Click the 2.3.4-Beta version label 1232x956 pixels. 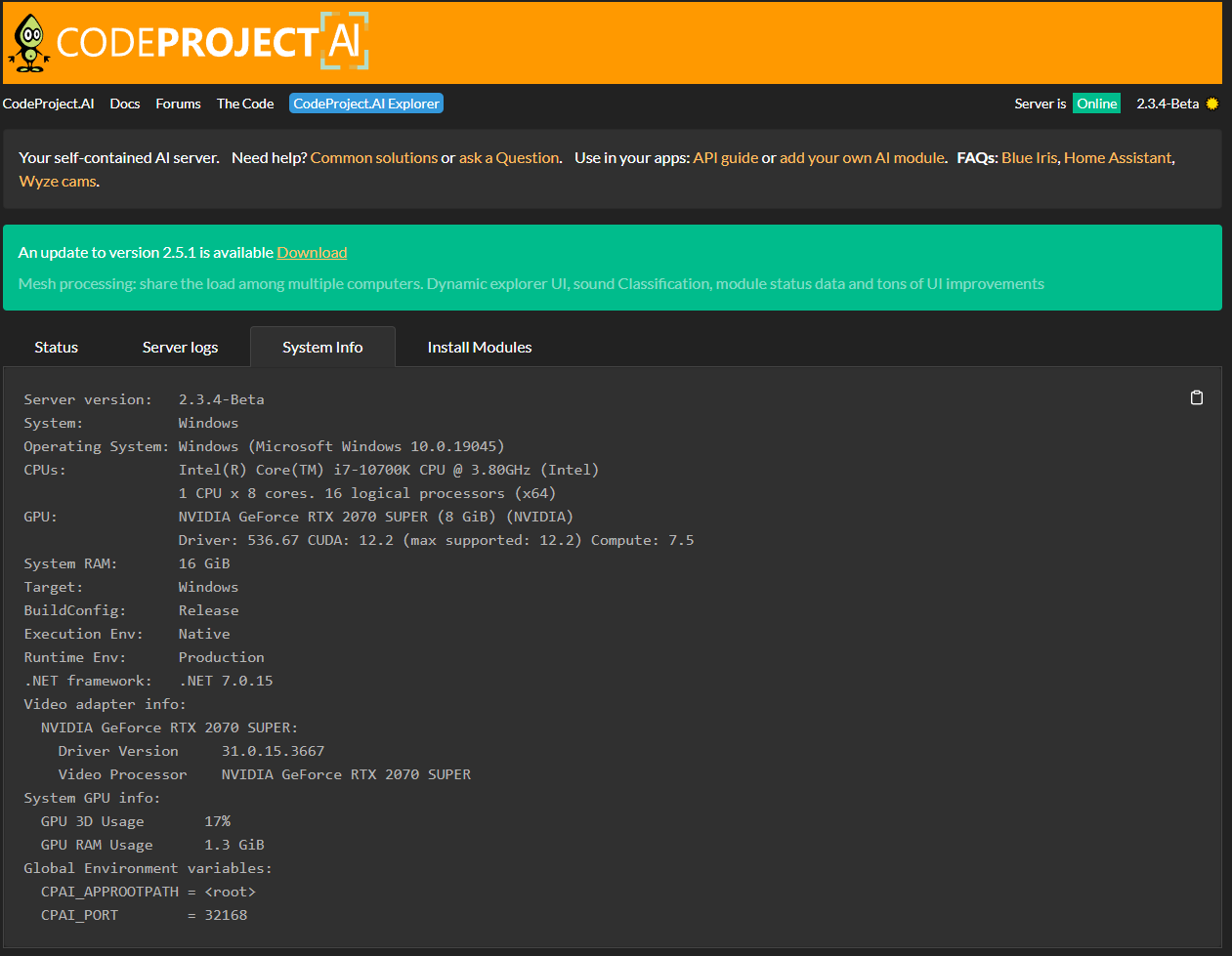tap(1168, 104)
